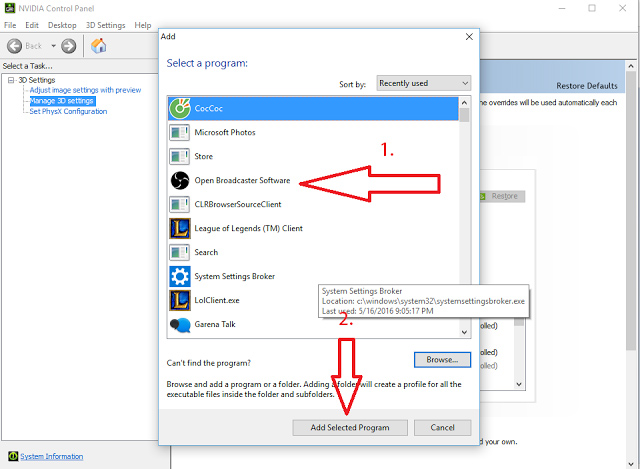Click the Cancel button

pyautogui.click(x=442, y=427)
